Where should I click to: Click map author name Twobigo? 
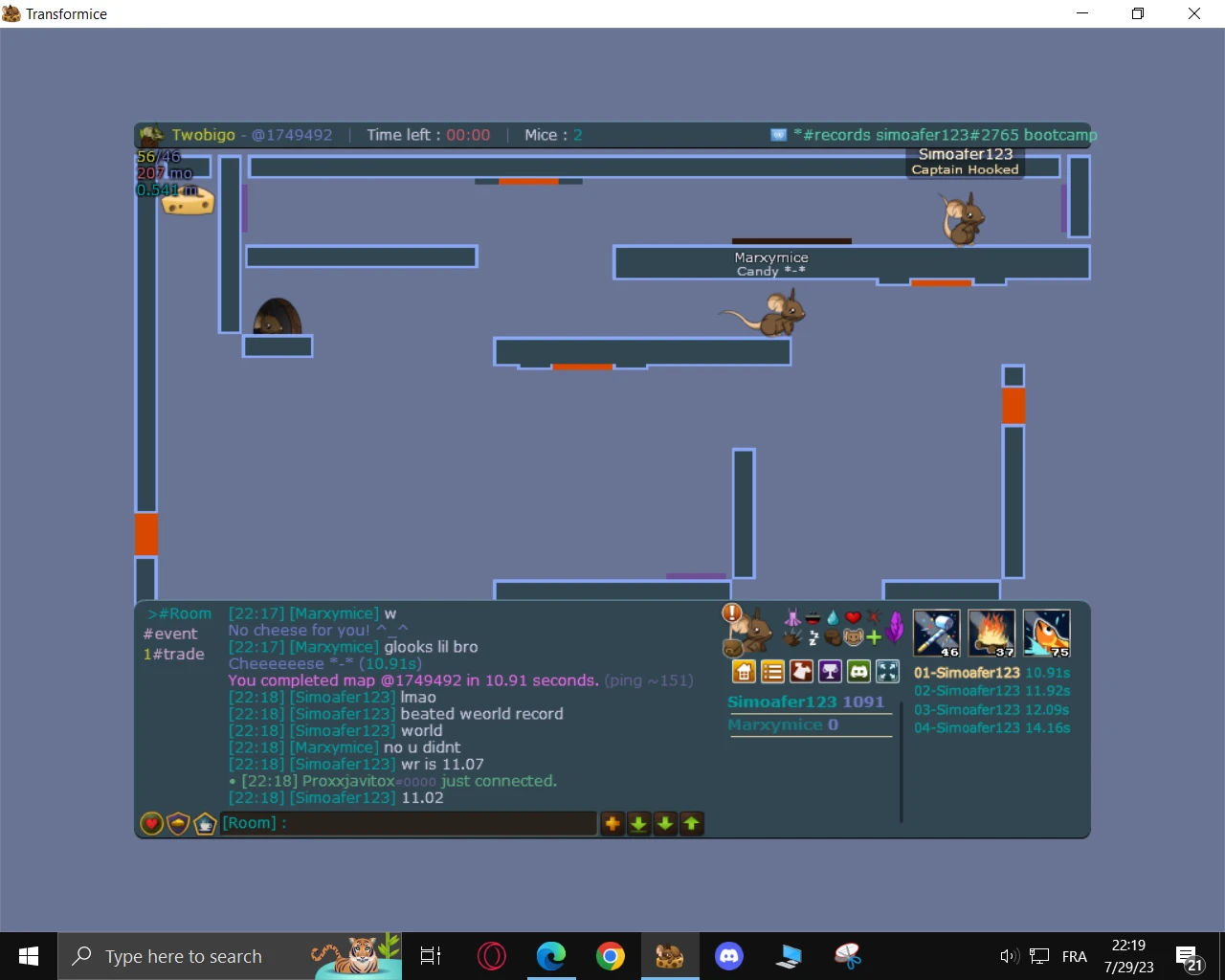[203, 135]
